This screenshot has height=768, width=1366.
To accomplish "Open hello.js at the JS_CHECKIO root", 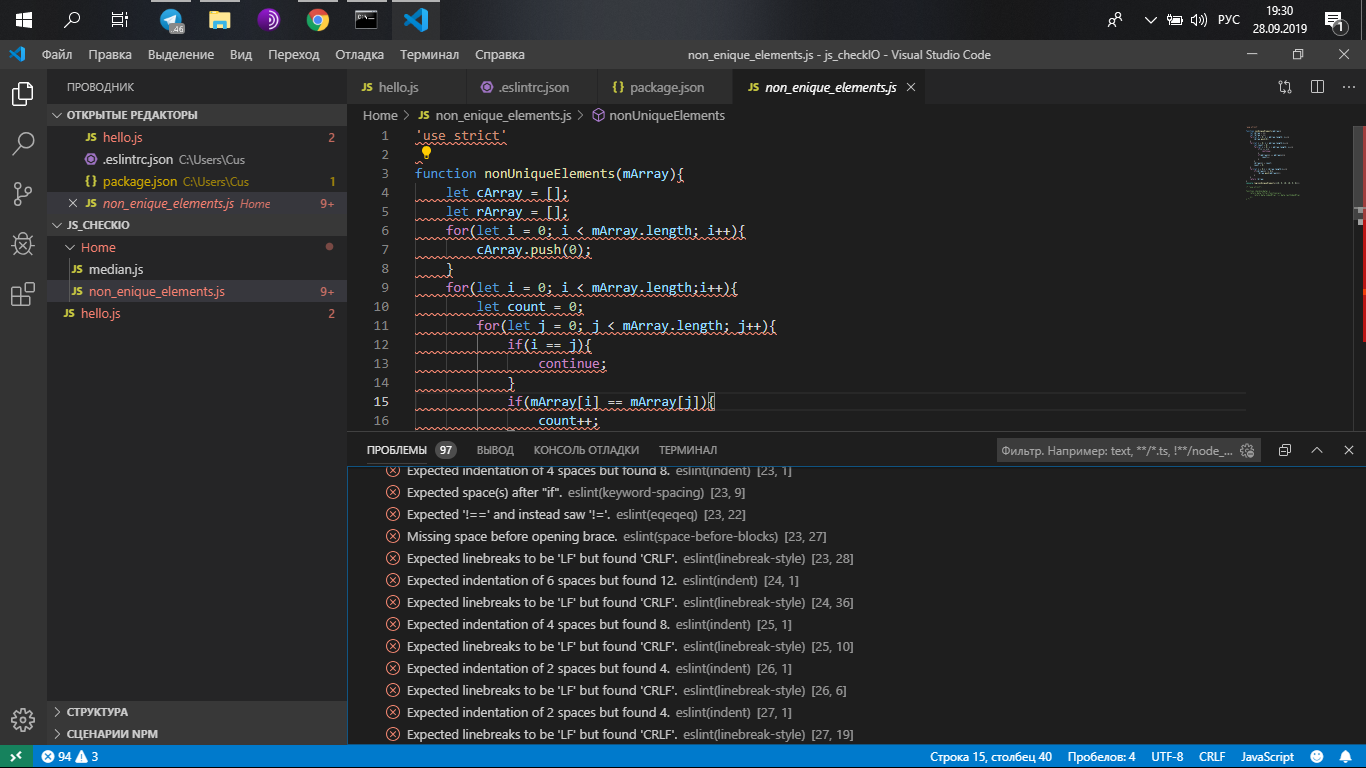I will [x=197, y=313].
